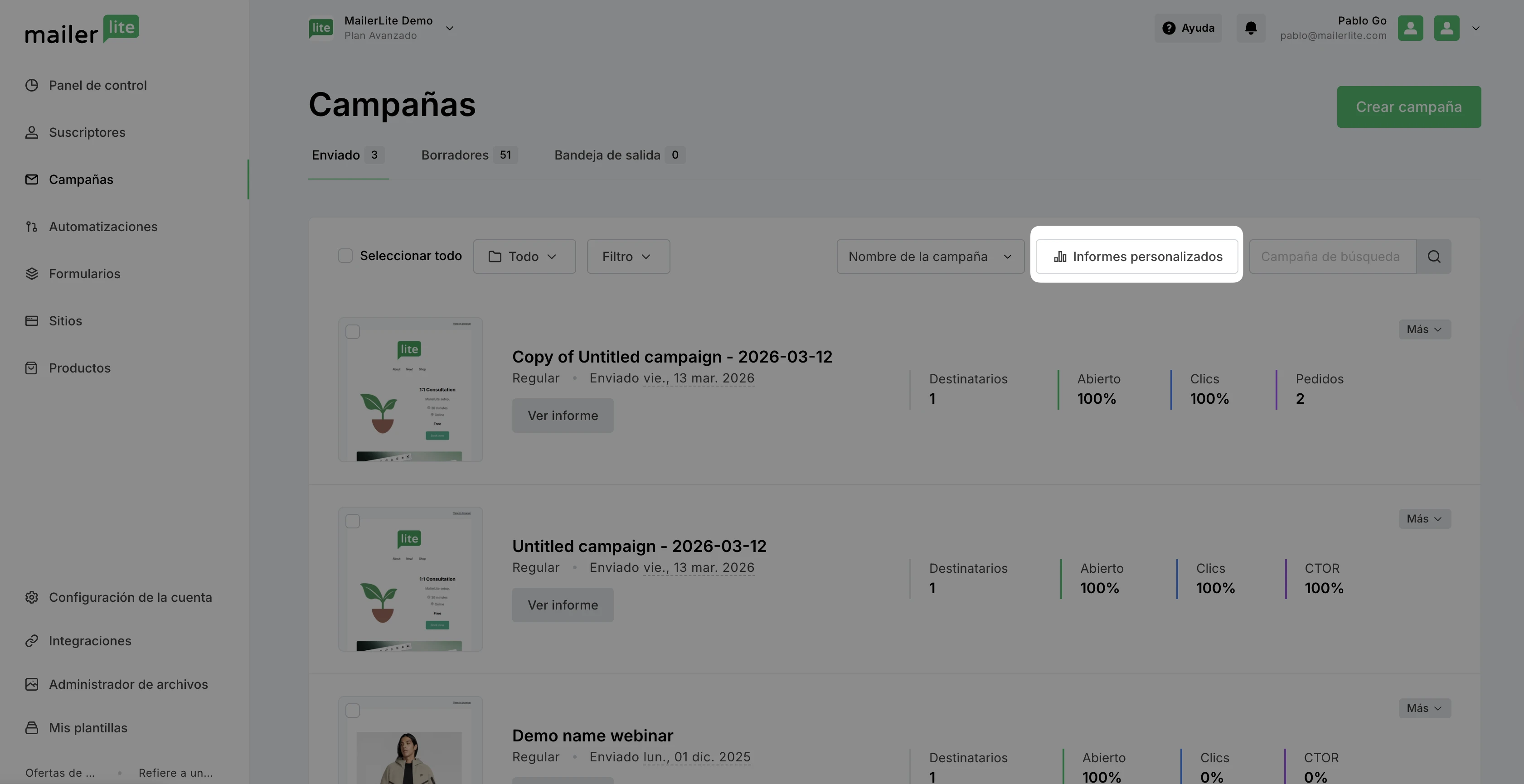This screenshot has width=1524, height=784.
Task: Switch to Bandeja de salida tab
Action: point(619,155)
